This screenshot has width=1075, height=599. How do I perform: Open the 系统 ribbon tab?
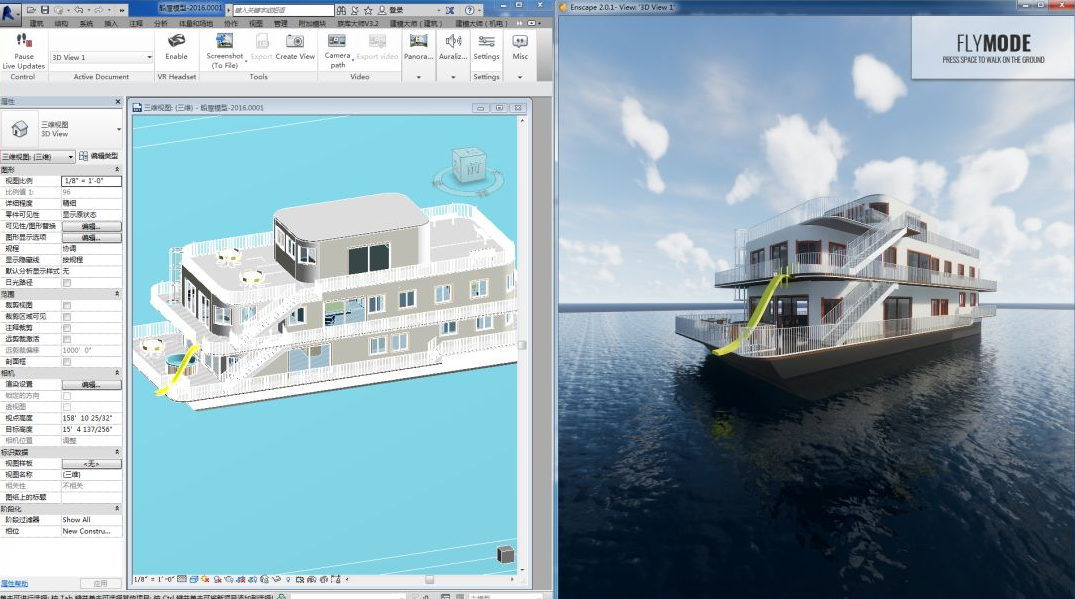tap(86, 23)
